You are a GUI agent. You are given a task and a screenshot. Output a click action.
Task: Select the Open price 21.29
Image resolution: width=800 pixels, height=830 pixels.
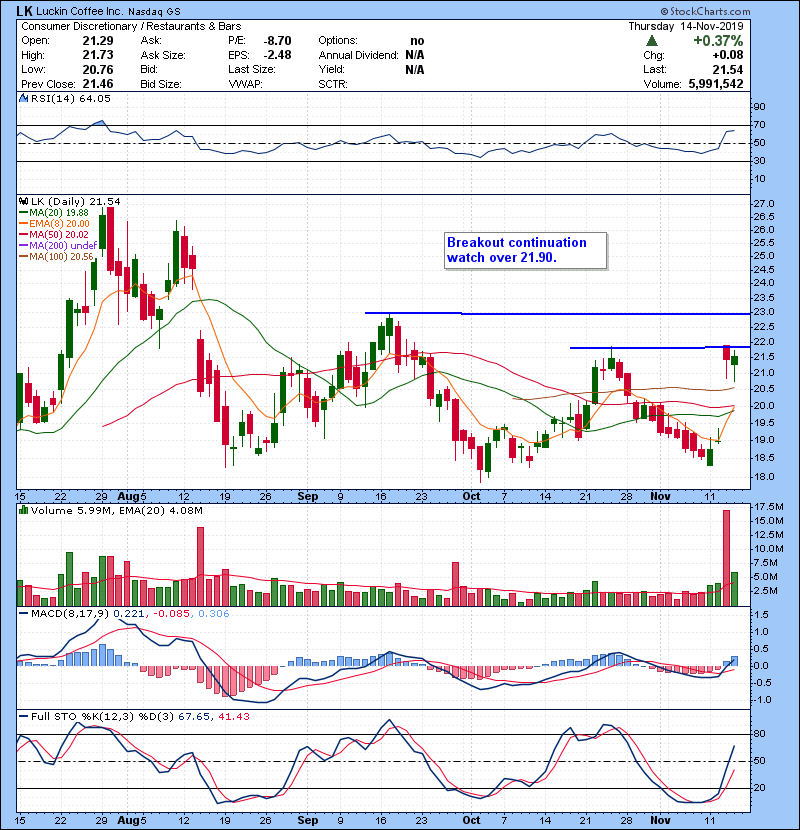click(97, 41)
